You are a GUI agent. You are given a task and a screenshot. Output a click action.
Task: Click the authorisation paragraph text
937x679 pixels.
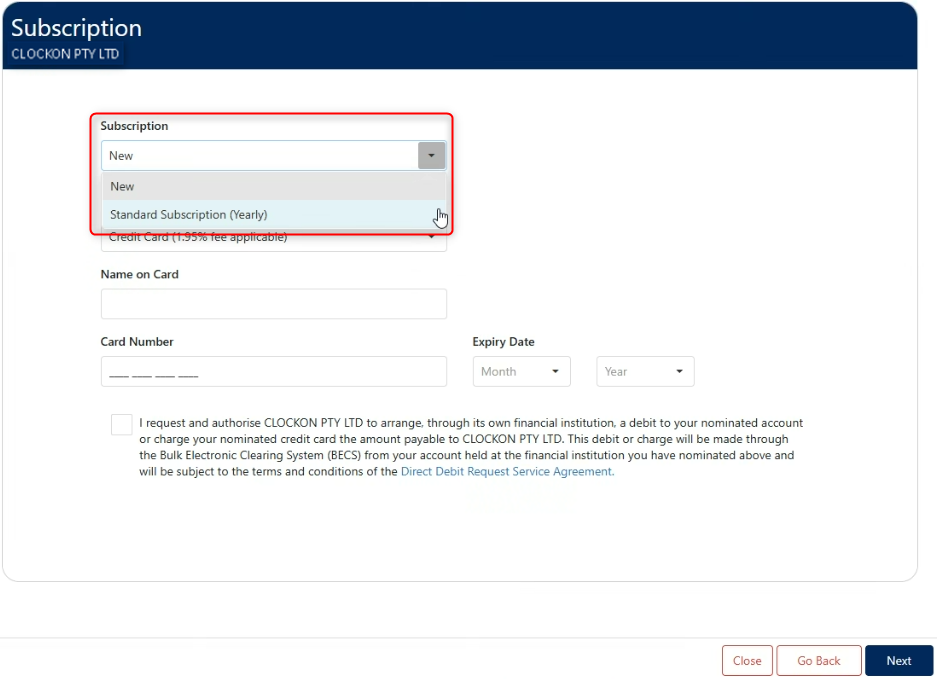coord(470,439)
